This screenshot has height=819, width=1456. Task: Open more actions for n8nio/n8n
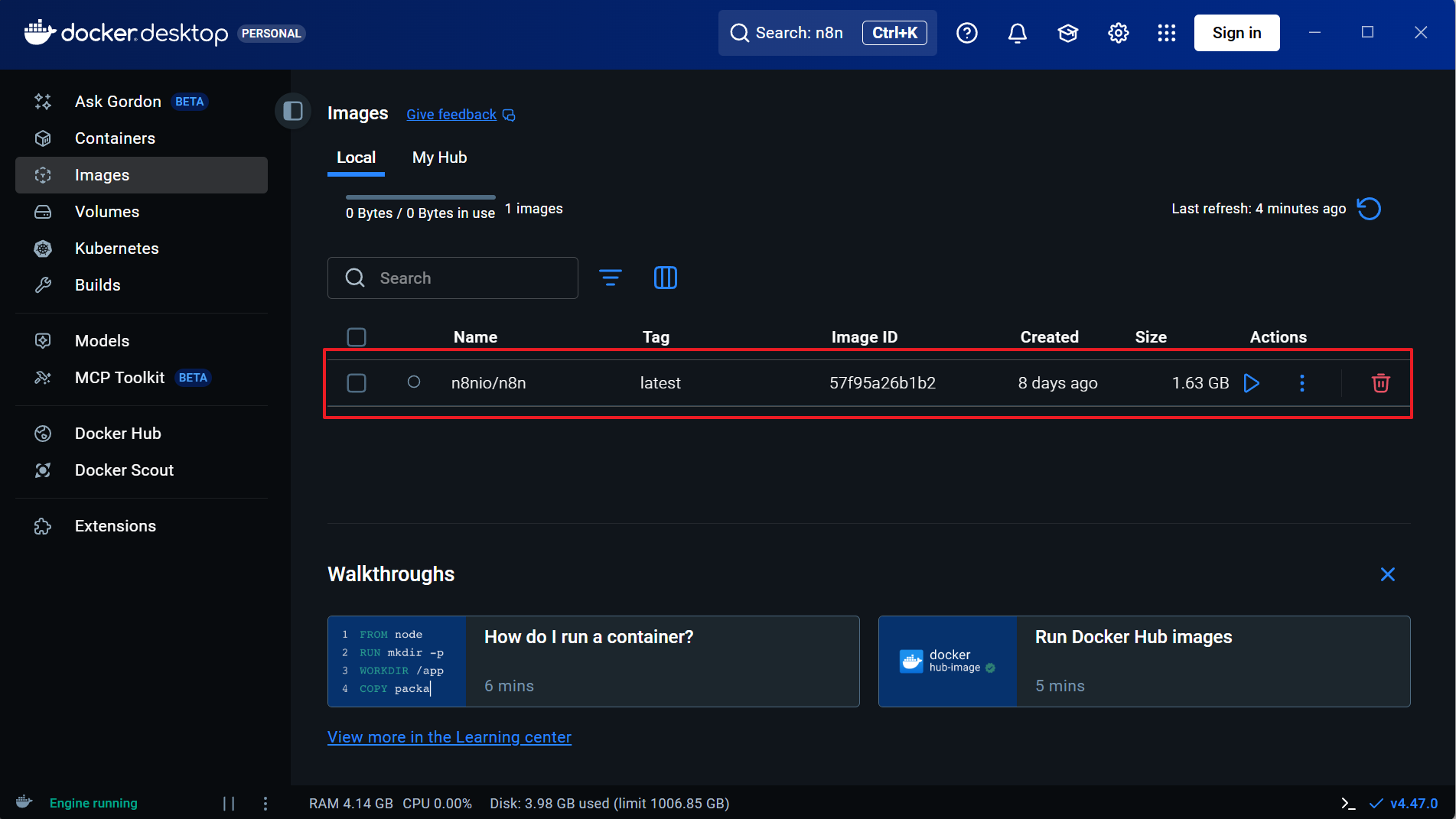(1301, 383)
